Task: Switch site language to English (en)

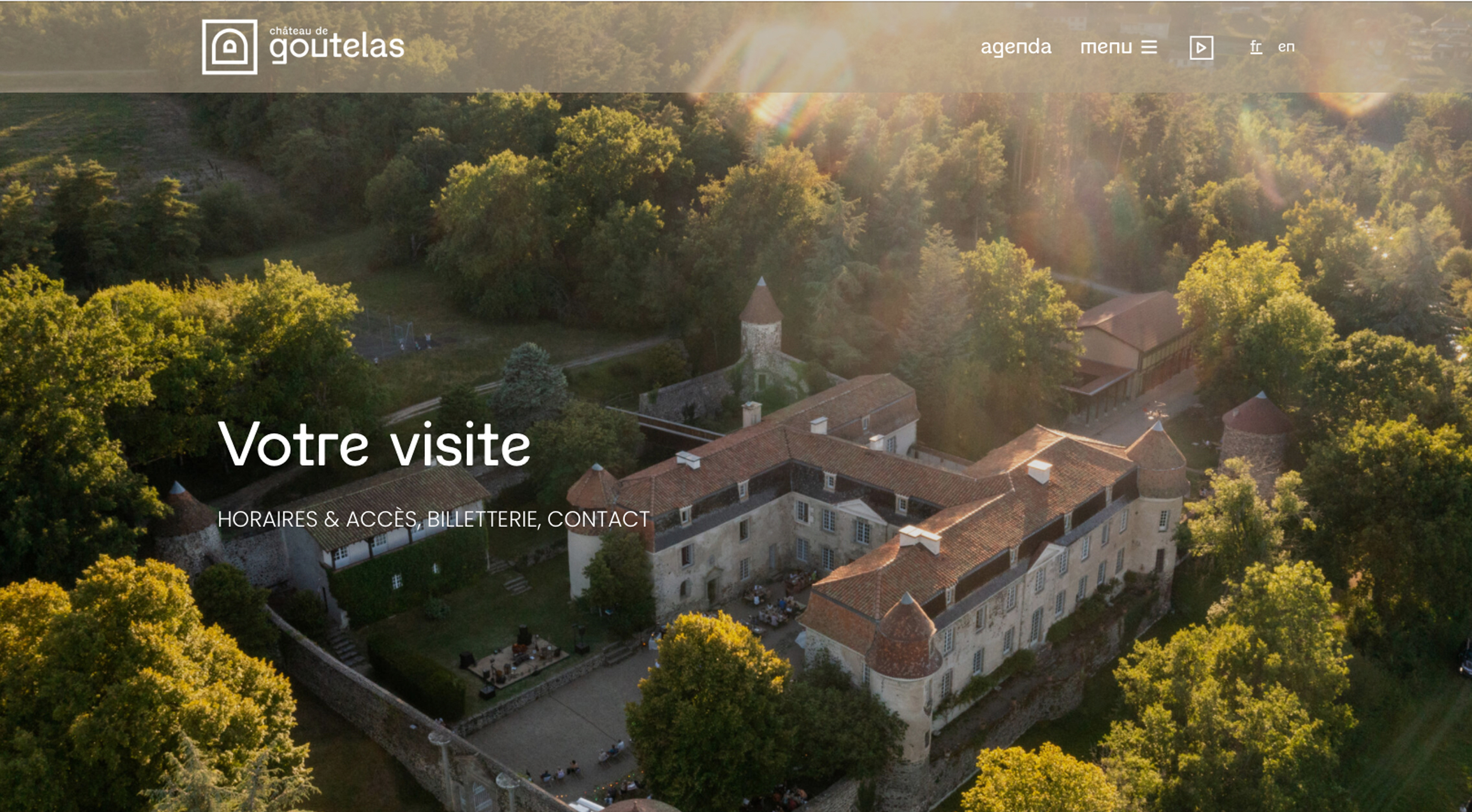Action: 1286,47
